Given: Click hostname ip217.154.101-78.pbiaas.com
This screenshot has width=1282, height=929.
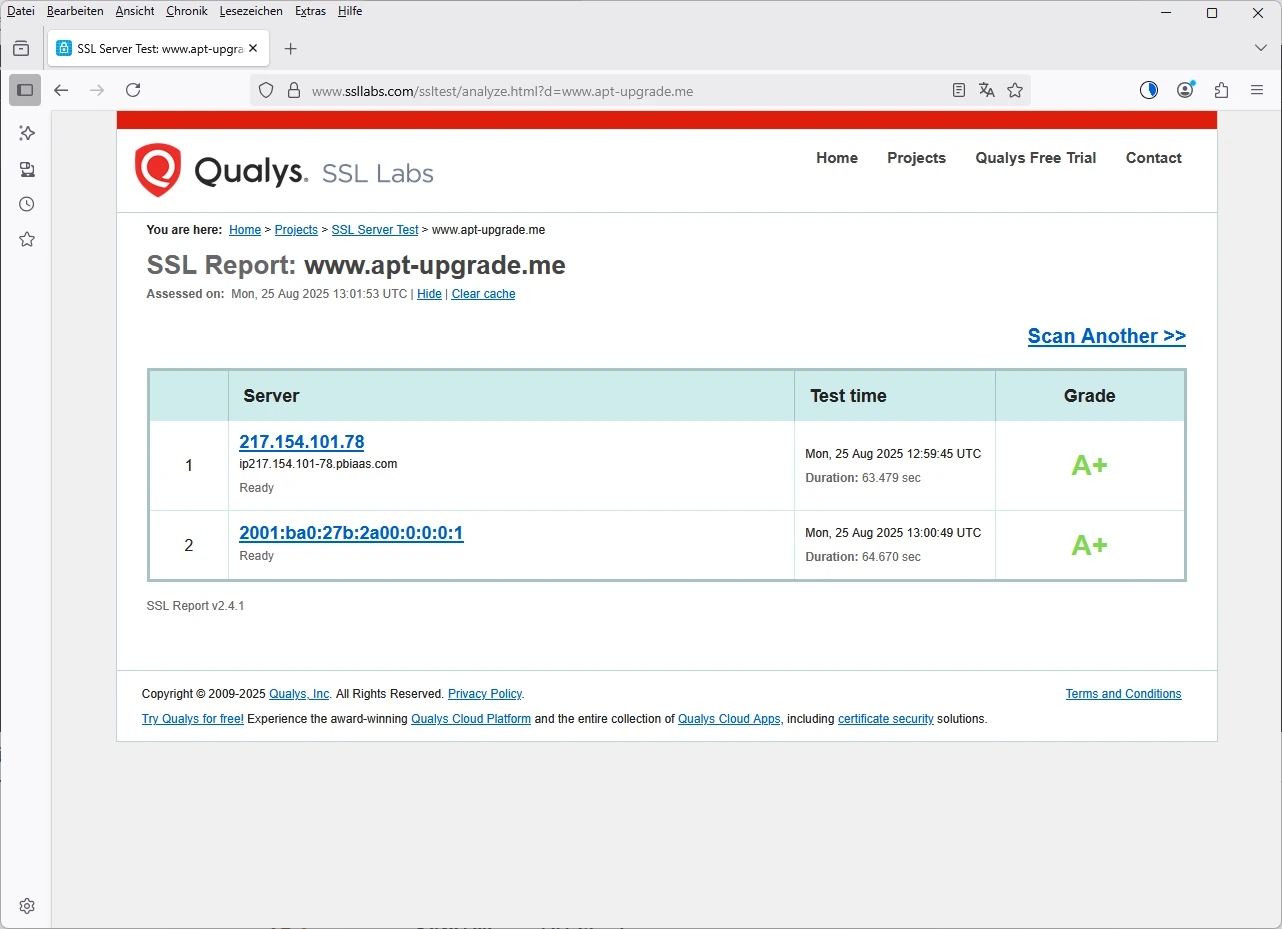Looking at the screenshot, I should 318,464.
